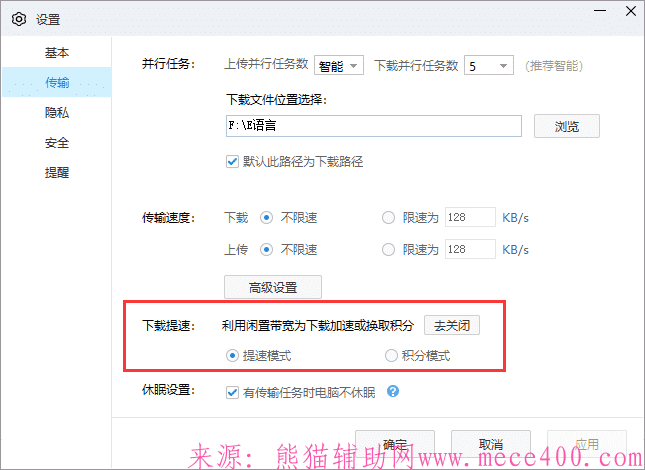Click 去关闭 button for download acceleration
The height and width of the screenshot is (470, 645).
coord(452,325)
